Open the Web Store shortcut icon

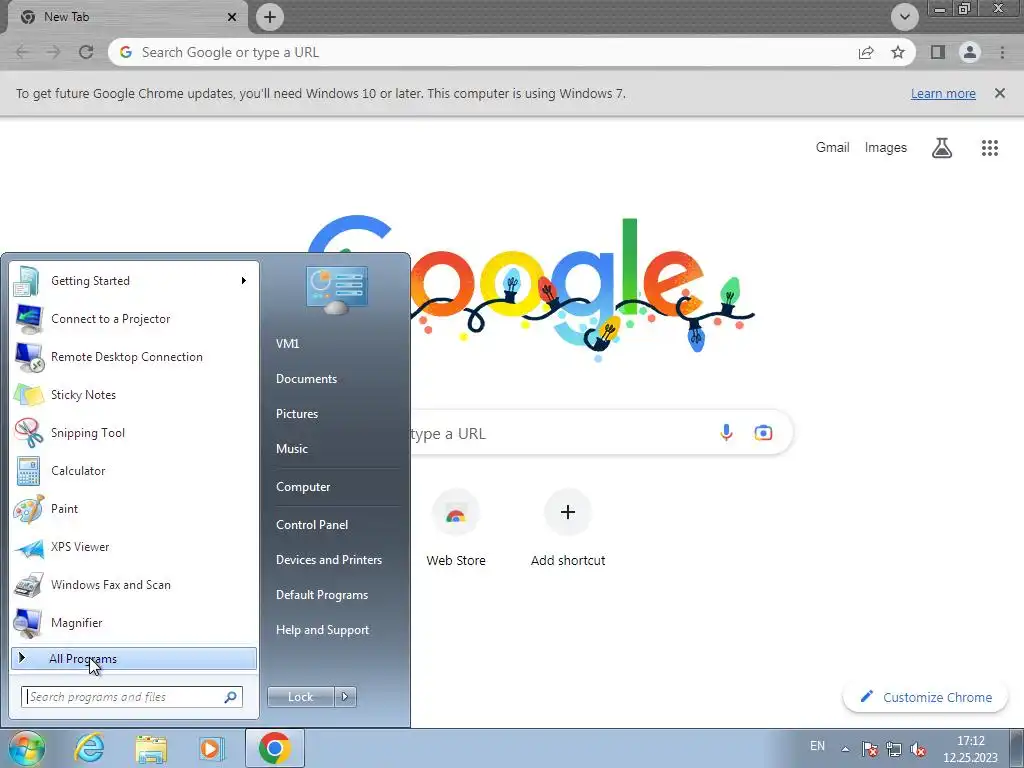(456, 512)
